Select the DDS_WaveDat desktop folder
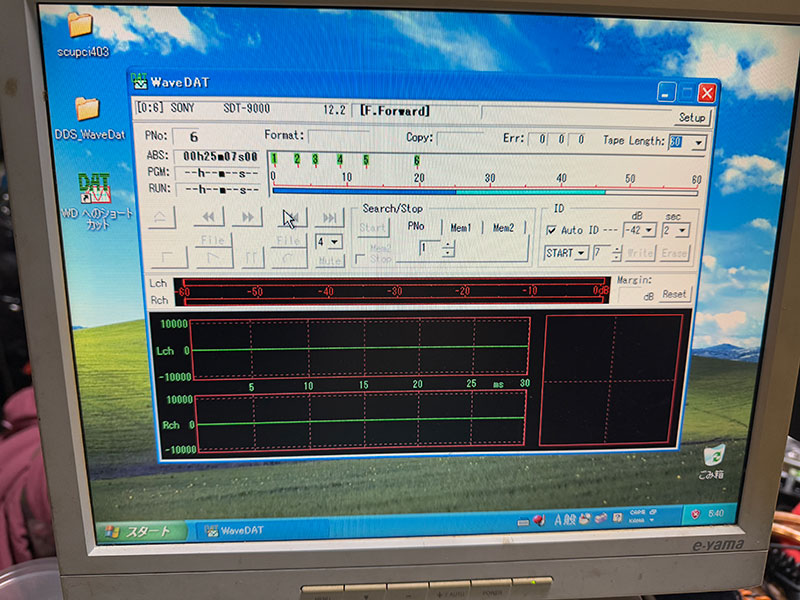 [x=89, y=118]
